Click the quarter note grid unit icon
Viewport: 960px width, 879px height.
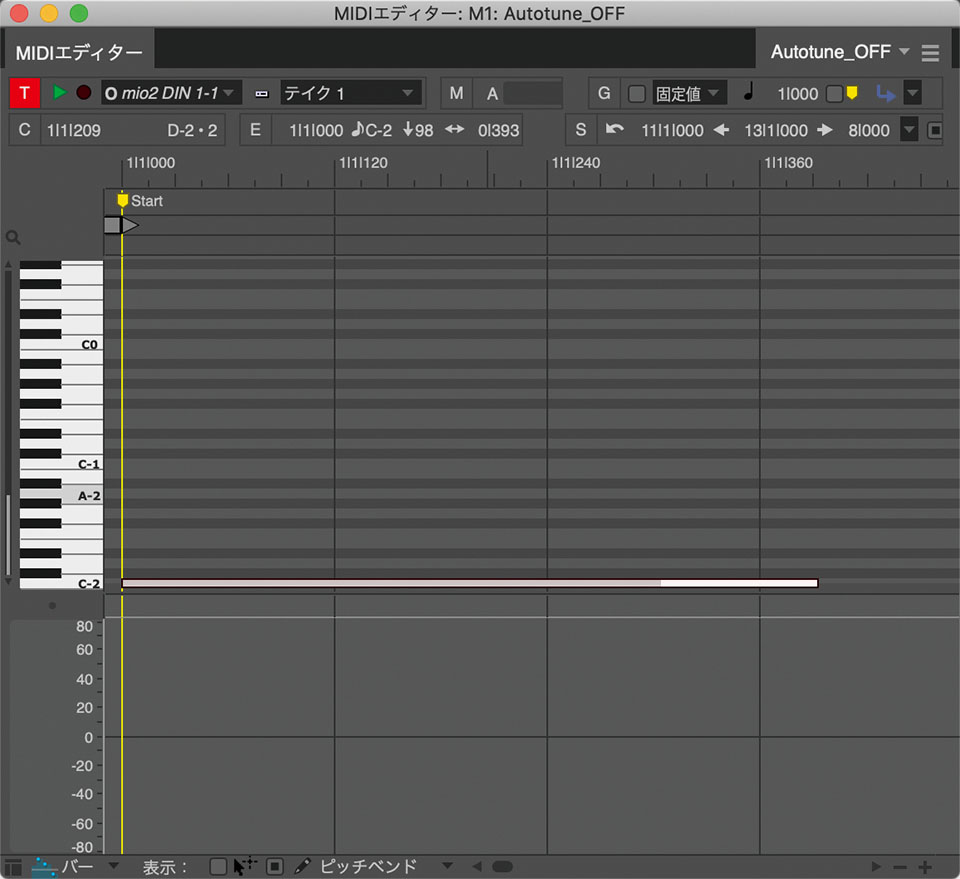pyautogui.click(x=748, y=92)
